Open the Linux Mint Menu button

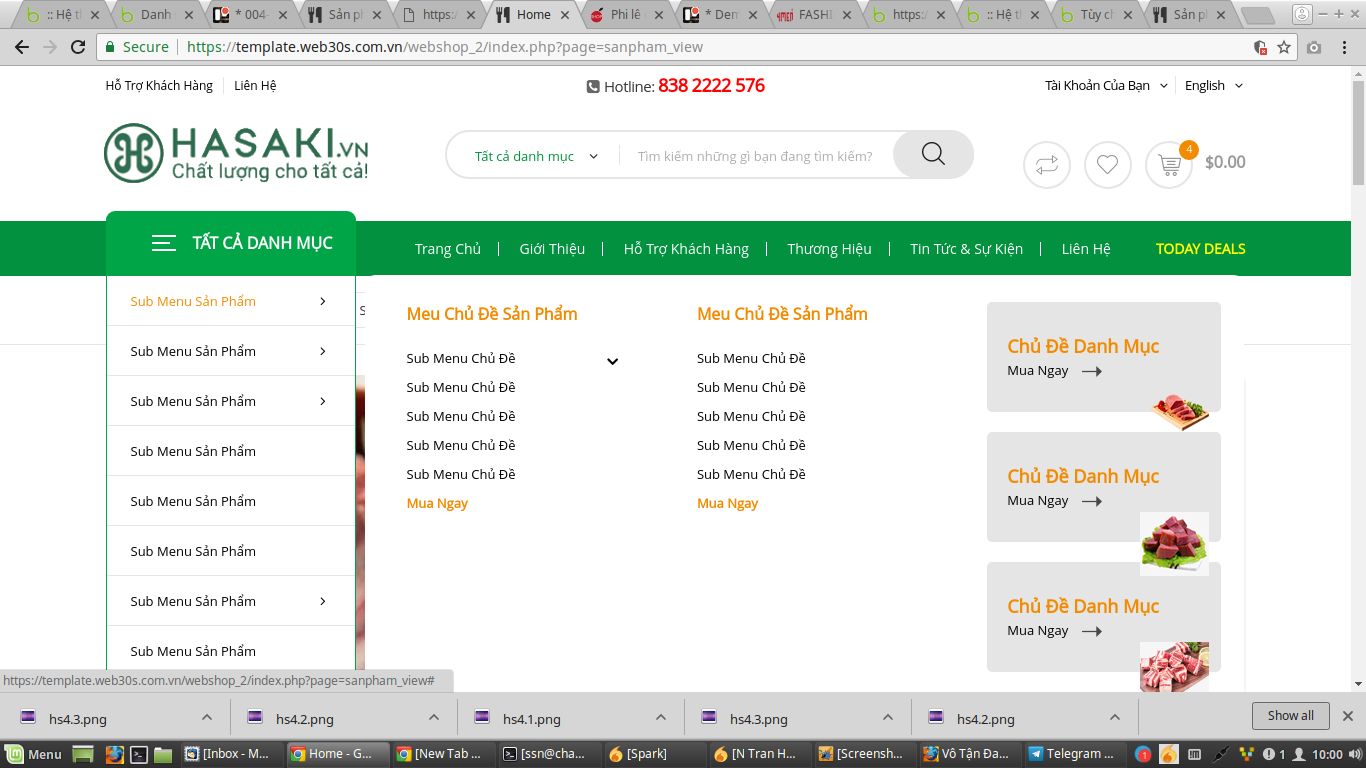pyautogui.click(x=34, y=754)
